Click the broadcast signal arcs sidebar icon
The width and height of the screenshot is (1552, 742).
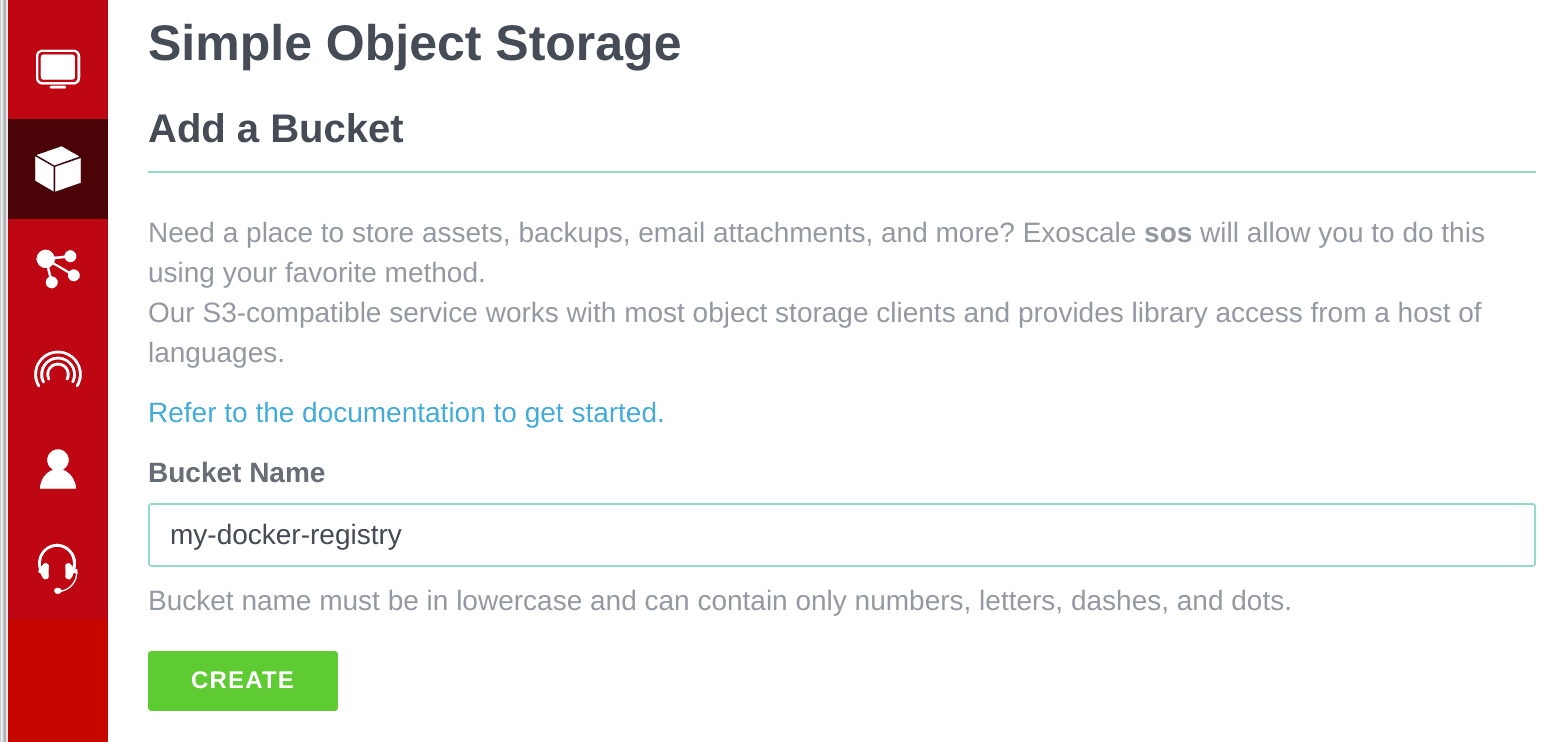[57, 369]
